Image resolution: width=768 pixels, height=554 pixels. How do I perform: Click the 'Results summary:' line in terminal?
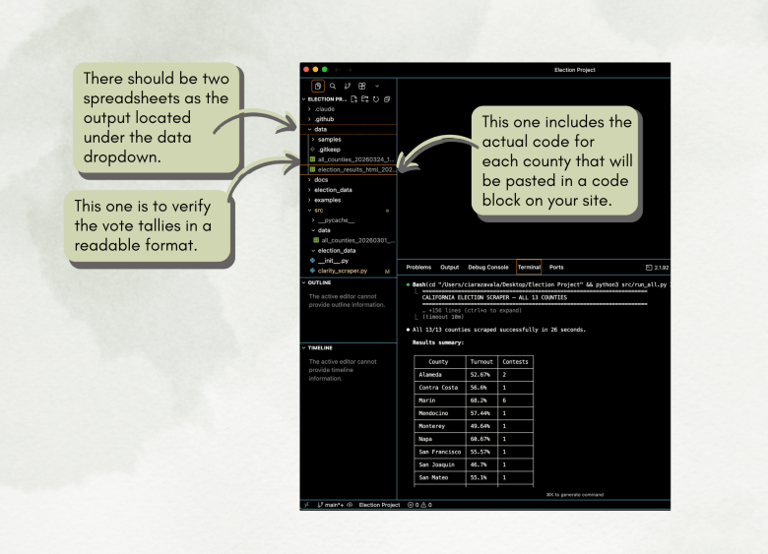[x=438, y=342]
